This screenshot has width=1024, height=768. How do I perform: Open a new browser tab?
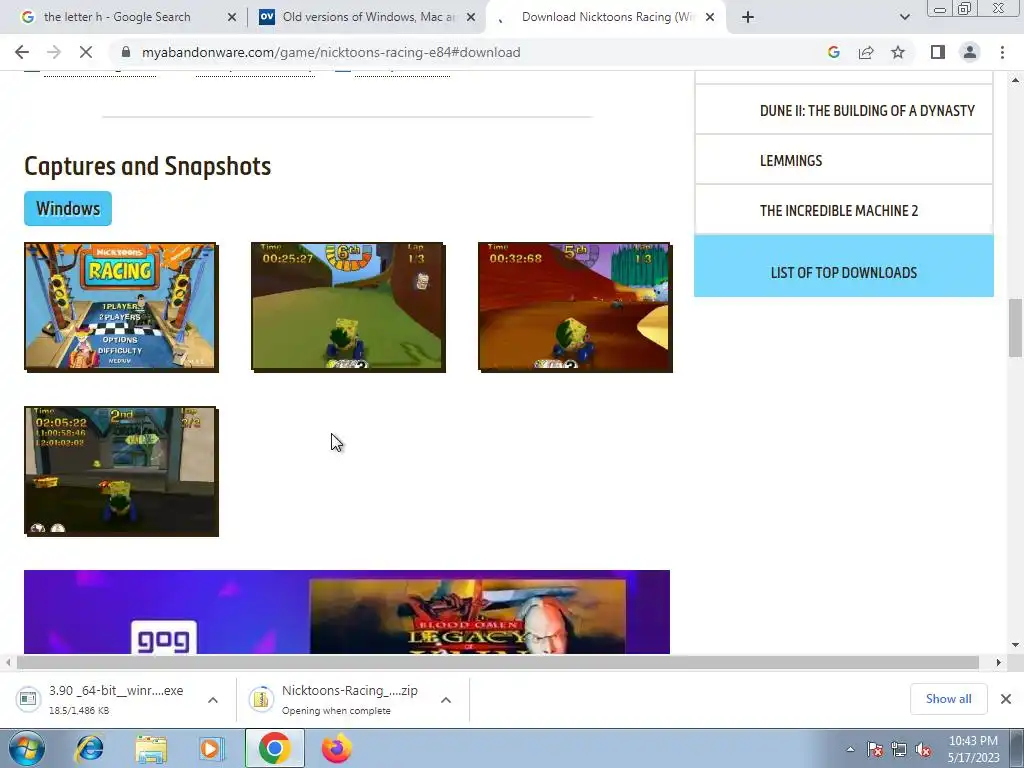(x=748, y=17)
